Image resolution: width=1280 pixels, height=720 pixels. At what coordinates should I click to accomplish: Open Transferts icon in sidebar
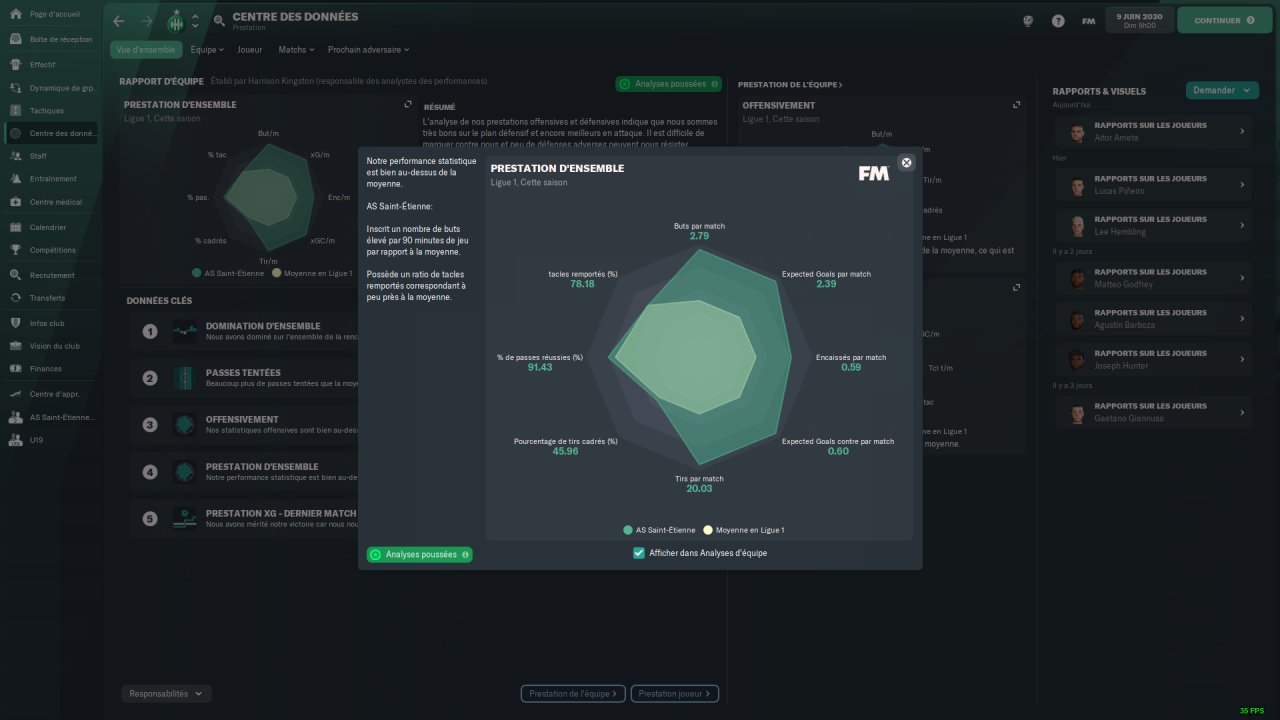(x=16, y=298)
